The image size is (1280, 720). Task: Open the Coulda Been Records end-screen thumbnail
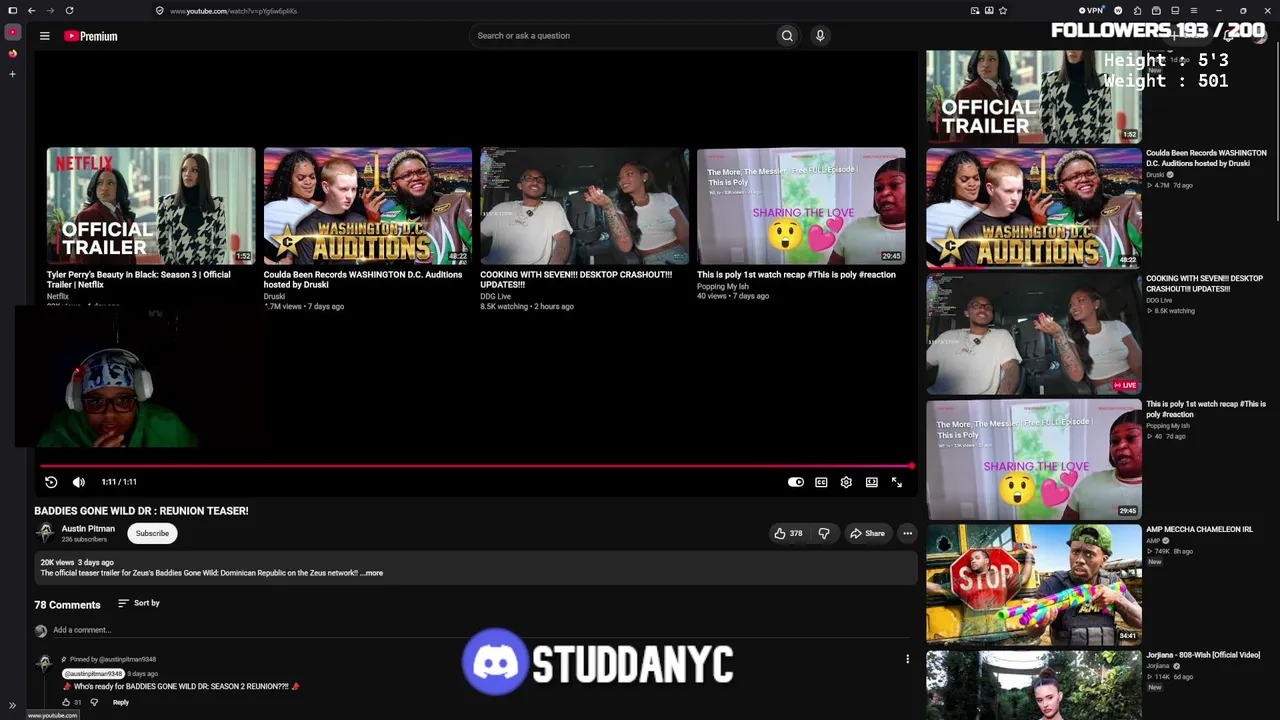368,206
